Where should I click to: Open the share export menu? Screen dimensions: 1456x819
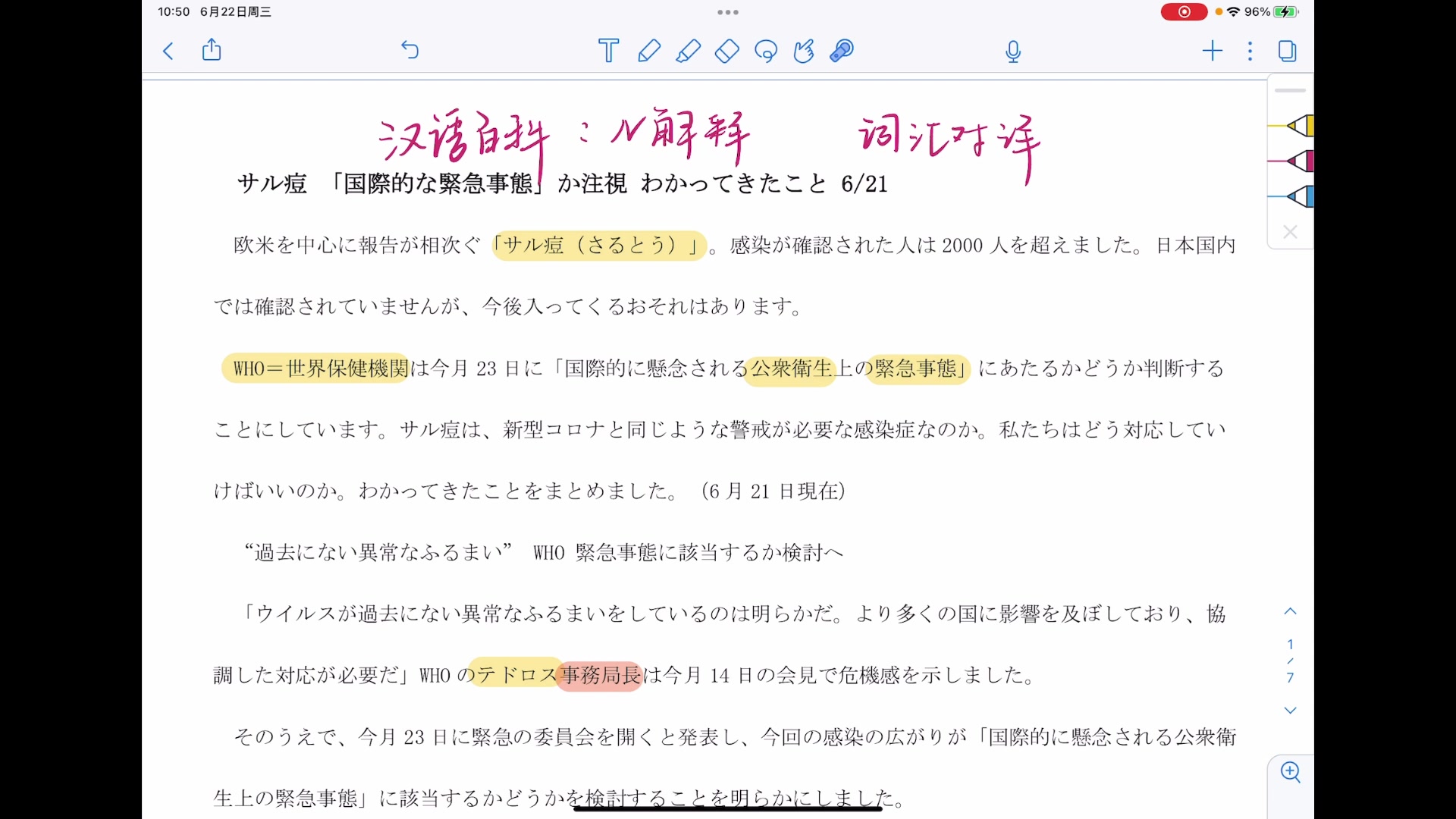click(x=212, y=50)
